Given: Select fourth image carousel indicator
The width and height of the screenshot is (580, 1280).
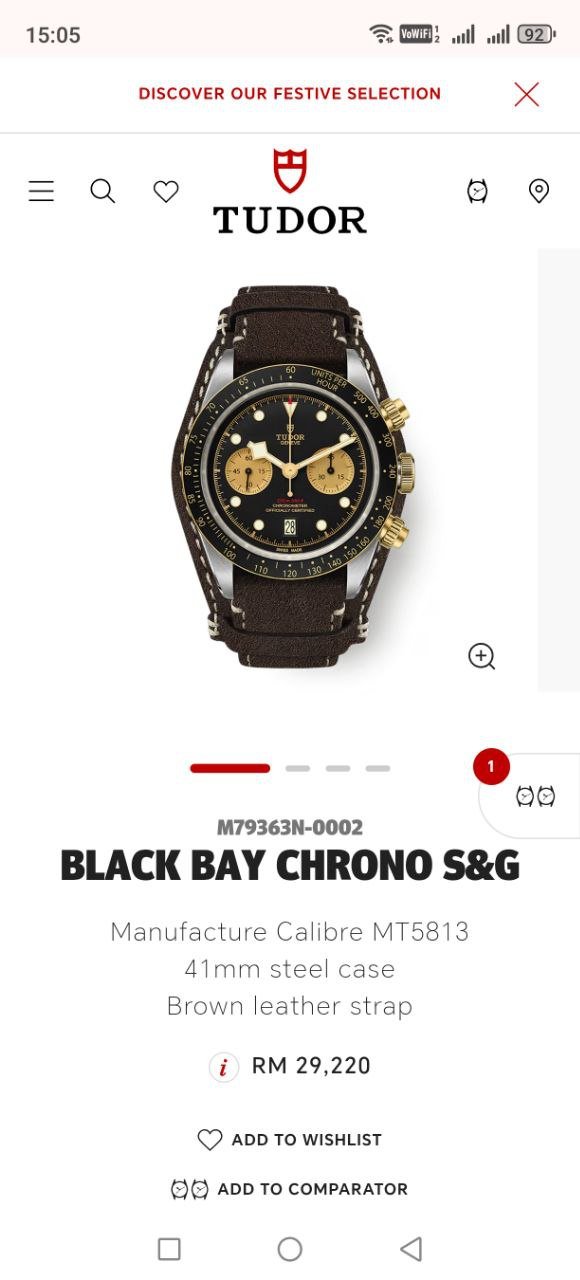Looking at the screenshot, I should coord(377,768).
